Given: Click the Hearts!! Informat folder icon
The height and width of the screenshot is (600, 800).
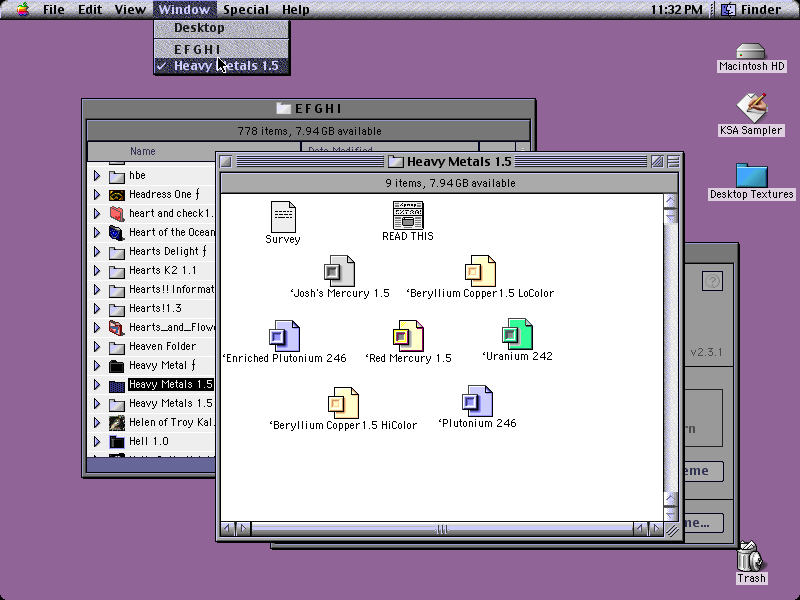Looking at the screenshot, I should (x=117, y=290).
